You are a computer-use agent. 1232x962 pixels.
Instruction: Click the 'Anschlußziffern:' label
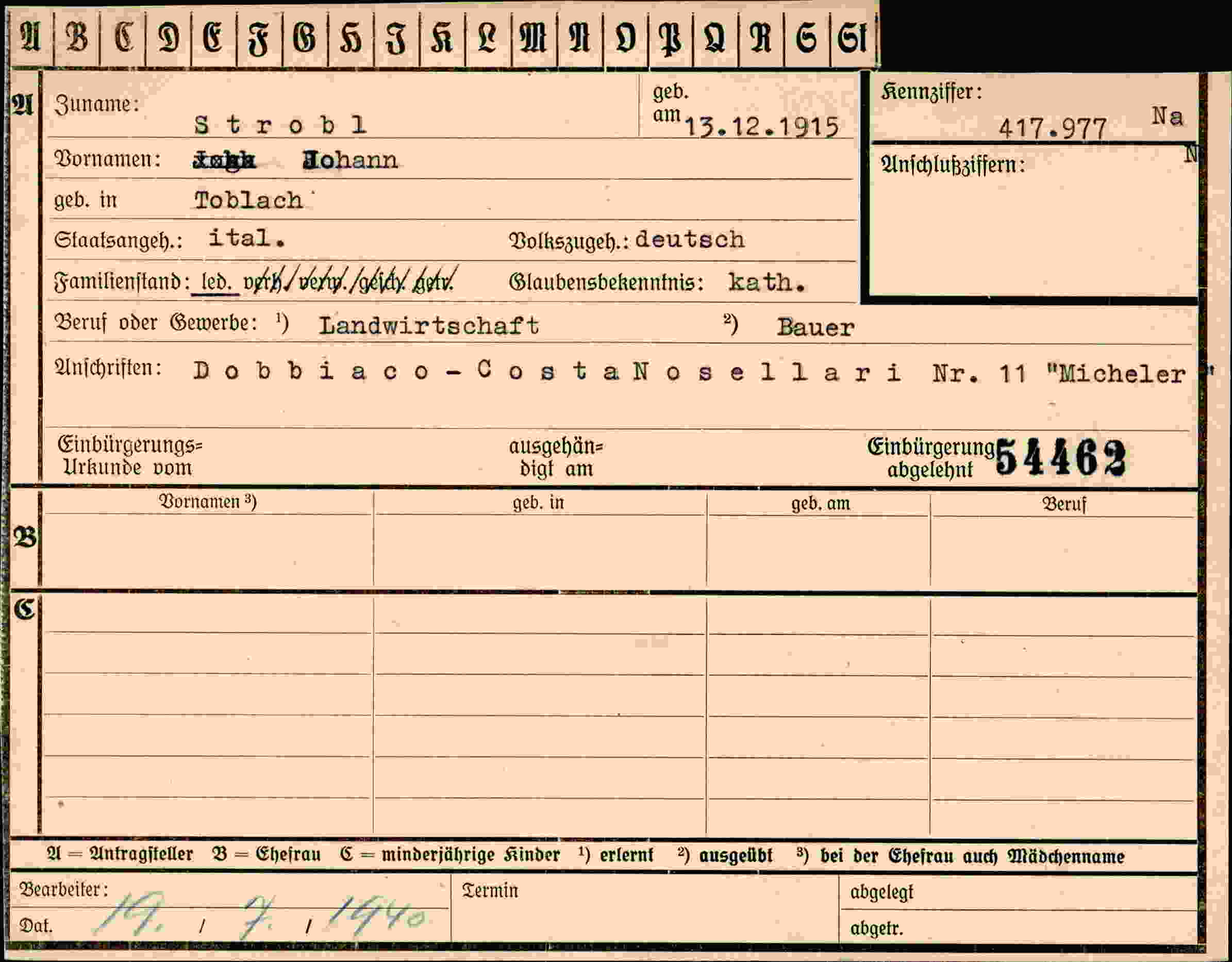click(x=953, y=165)
